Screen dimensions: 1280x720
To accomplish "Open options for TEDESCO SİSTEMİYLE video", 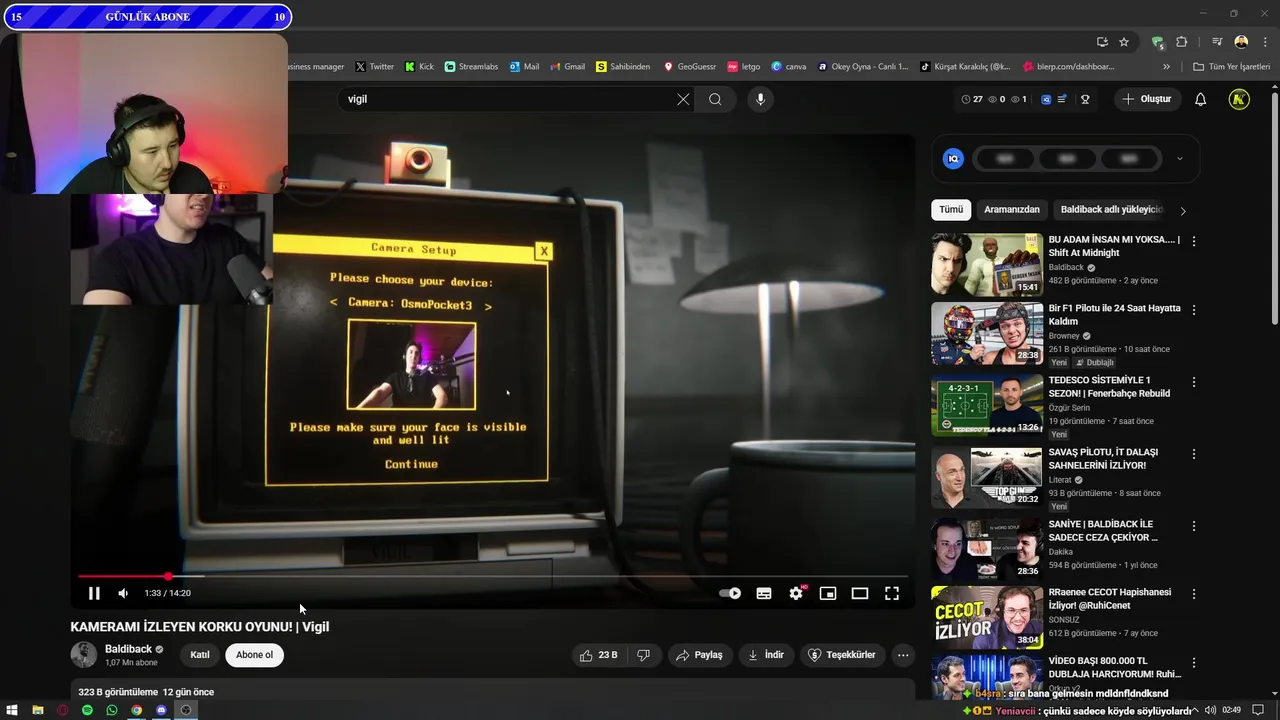I will point(1193,382).
